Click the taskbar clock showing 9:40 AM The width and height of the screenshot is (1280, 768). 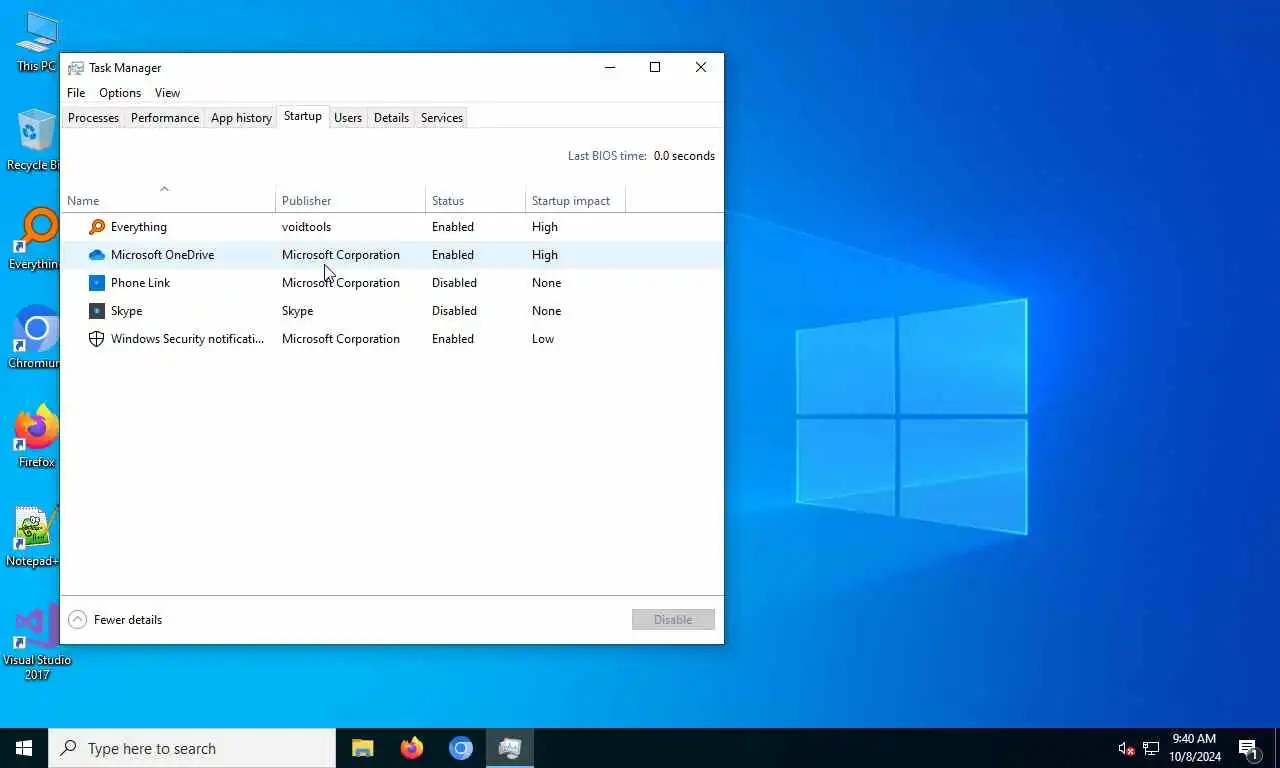1195,748
